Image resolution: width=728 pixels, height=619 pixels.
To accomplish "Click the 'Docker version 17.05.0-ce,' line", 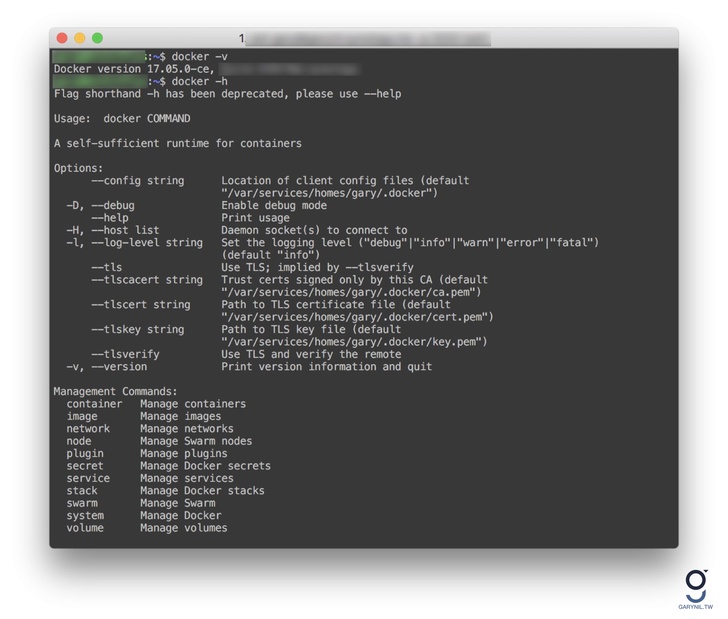I will pyautogui.click(x=134, y=69).
